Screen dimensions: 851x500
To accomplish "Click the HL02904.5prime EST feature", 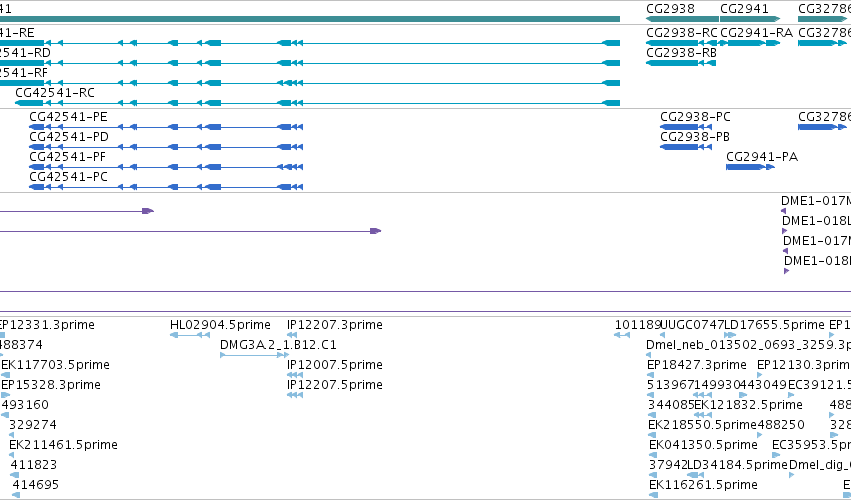I will 190,335.
